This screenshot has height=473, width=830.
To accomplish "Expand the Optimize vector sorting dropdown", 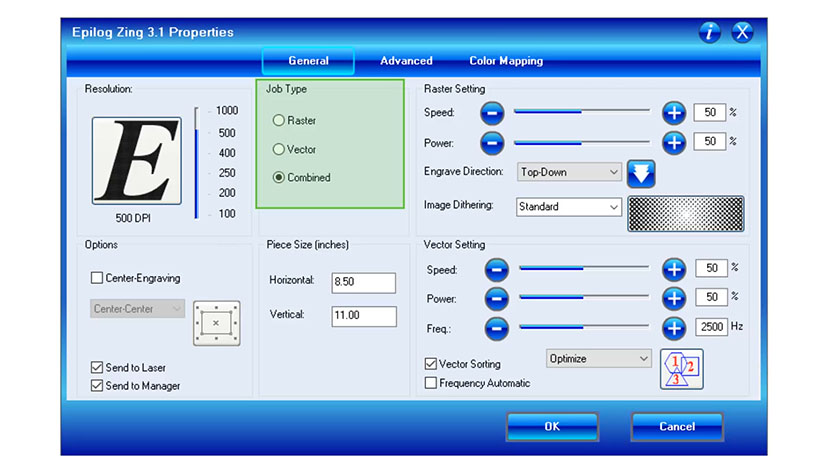I will (598, 358).
